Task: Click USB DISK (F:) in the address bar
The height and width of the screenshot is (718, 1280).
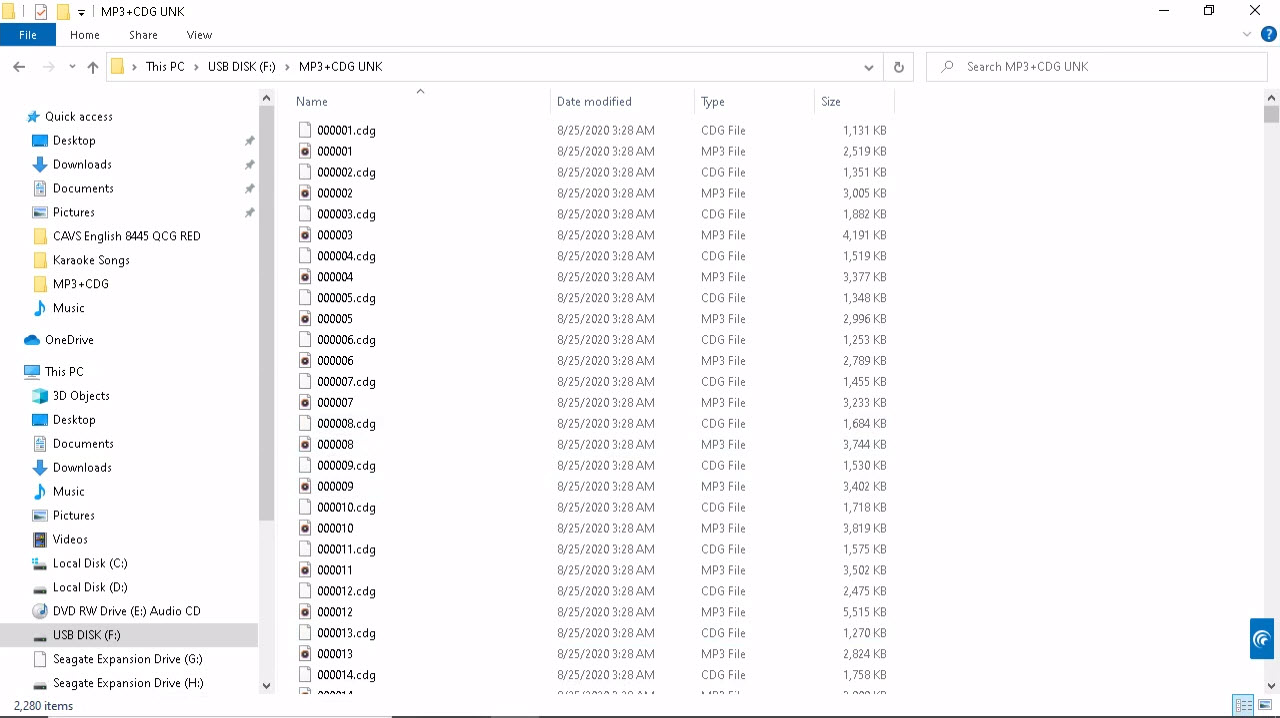Action: point(242,67)
